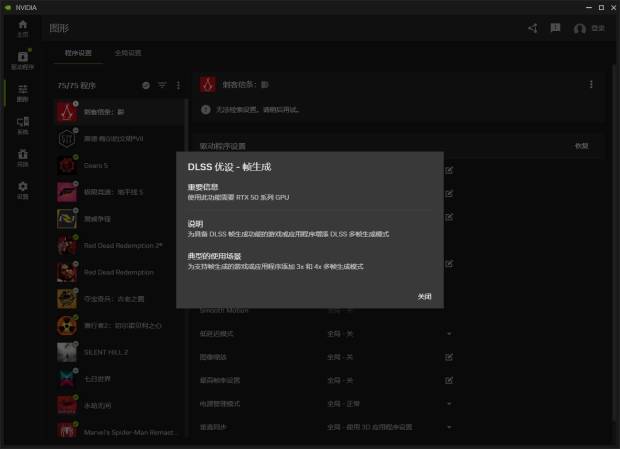The height and width of the screenshot is (449, 620).
Task: Open the 设置 Settings gear in sidebar
Action: click(x=23, y=190)
